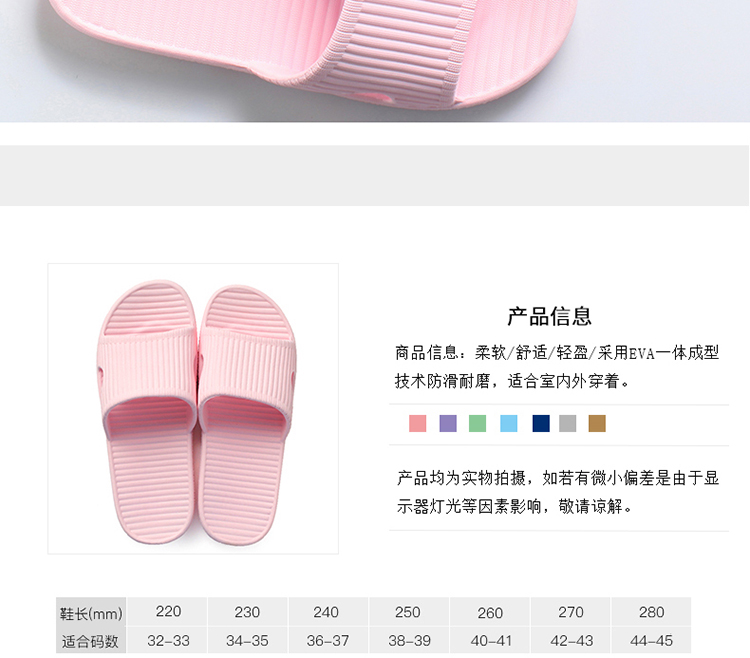Select the light blue color swatch

(x=508, y=423)
